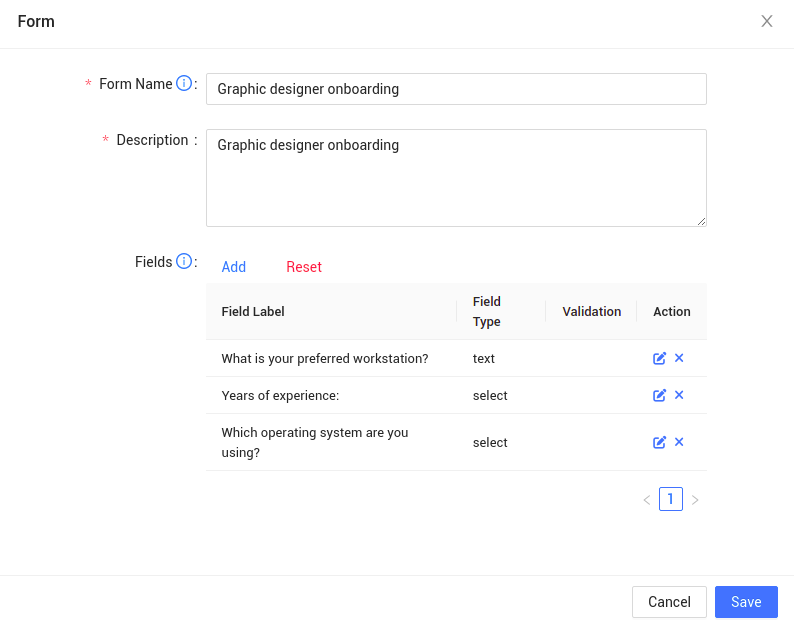Click the Fields label
794x624 pixels.
click(x=153, y=262)
